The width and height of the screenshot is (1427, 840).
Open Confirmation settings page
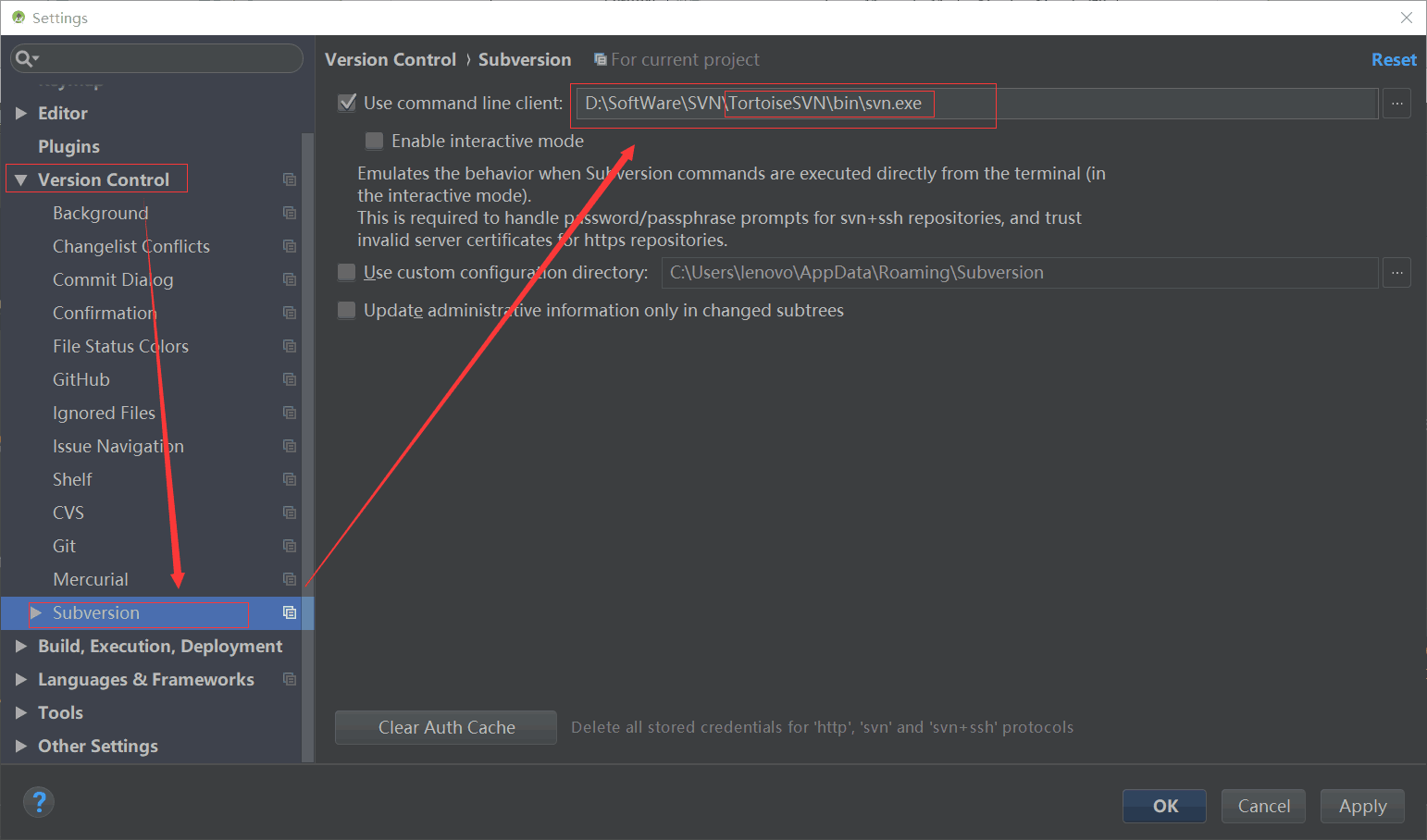[105, 313]
